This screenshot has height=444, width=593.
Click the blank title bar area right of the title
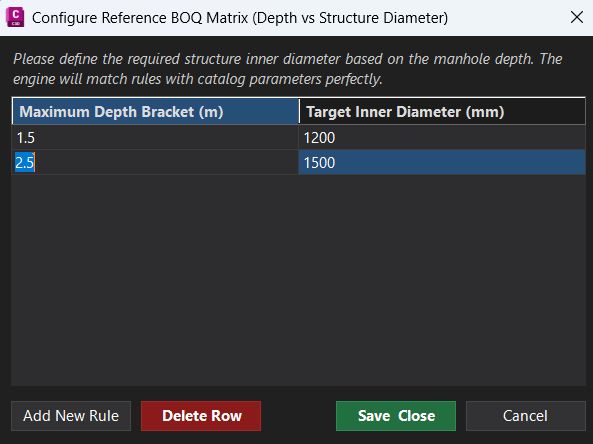pyautogui.click(x=507, y=18)
